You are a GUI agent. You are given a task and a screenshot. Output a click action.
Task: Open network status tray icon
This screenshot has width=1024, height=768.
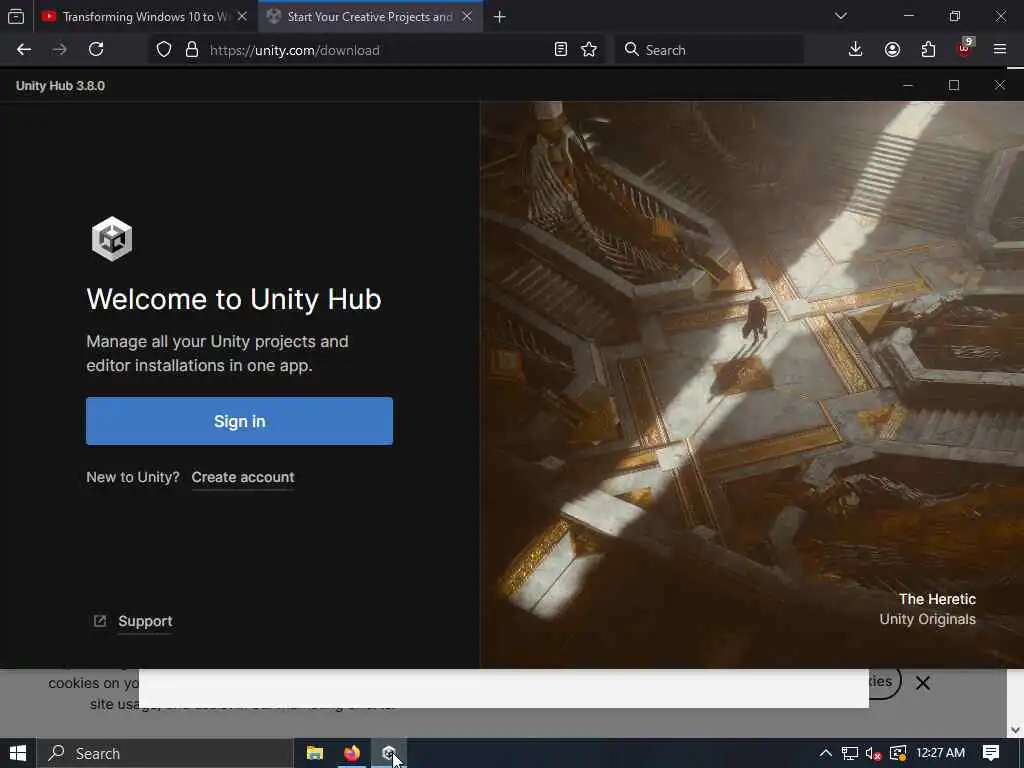coord(850,754)
